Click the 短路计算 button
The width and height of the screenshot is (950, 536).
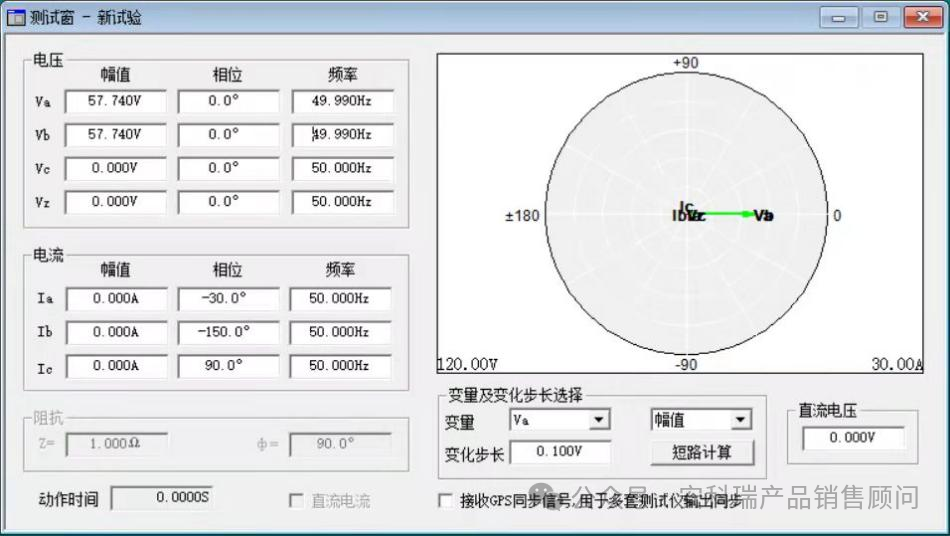click(702, 452)
